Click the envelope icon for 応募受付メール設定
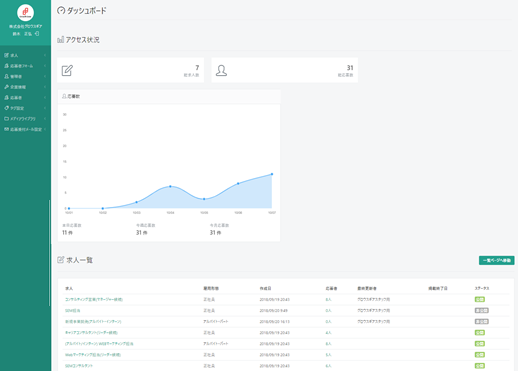Viewport: 518px width, 371px height. pos(6,129)
